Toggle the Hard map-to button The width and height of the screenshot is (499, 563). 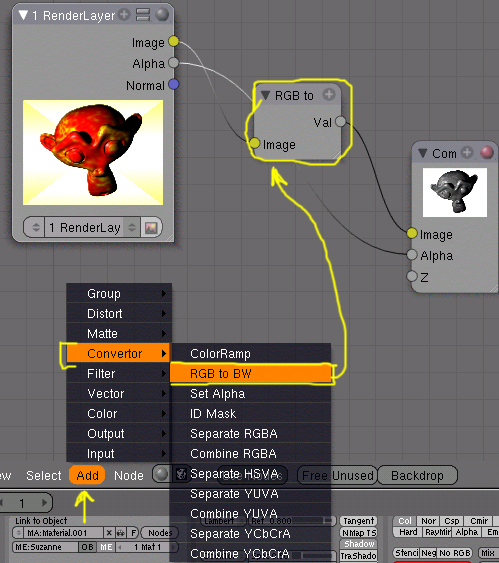coord(408,532)
